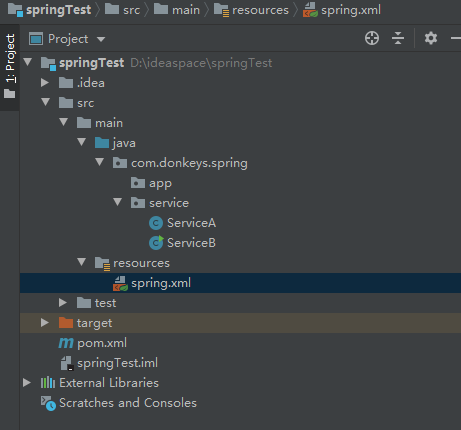Click the Maven pom.xml icon
Viewport: 461px width, 430px height.
click(x=66, y=343)
